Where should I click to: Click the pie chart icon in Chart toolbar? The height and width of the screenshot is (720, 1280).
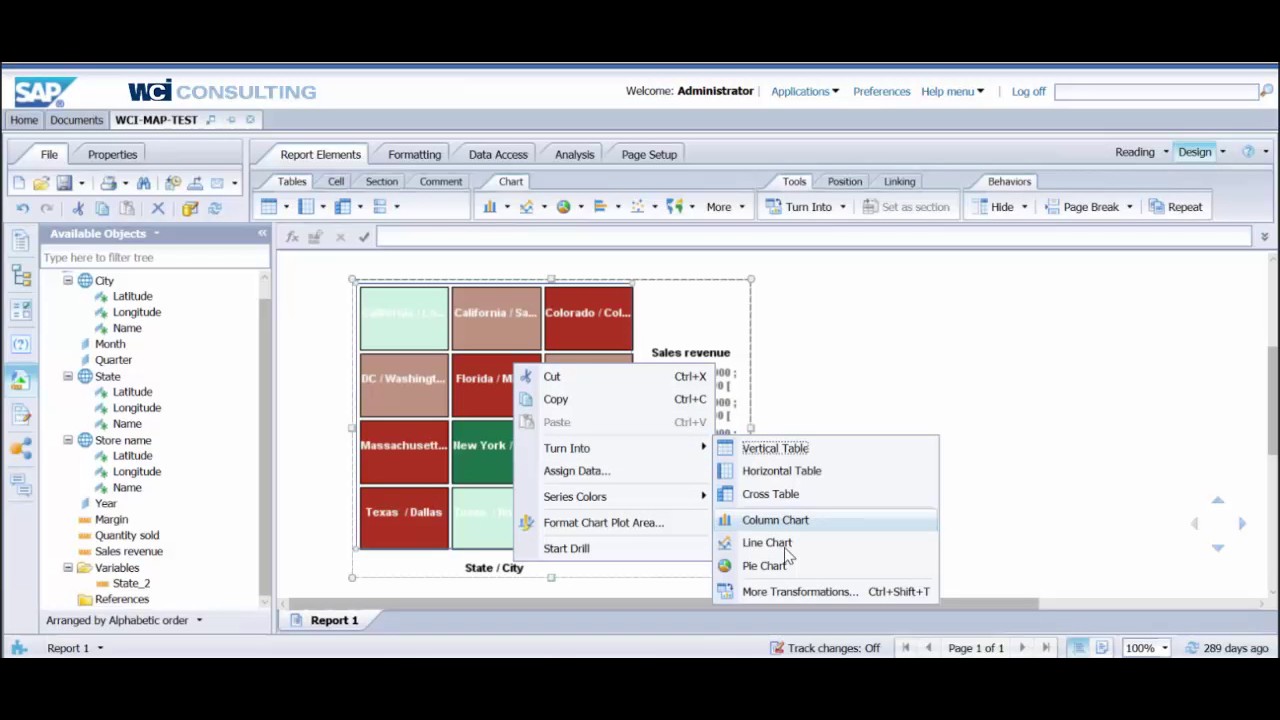(x=564, y=207)
